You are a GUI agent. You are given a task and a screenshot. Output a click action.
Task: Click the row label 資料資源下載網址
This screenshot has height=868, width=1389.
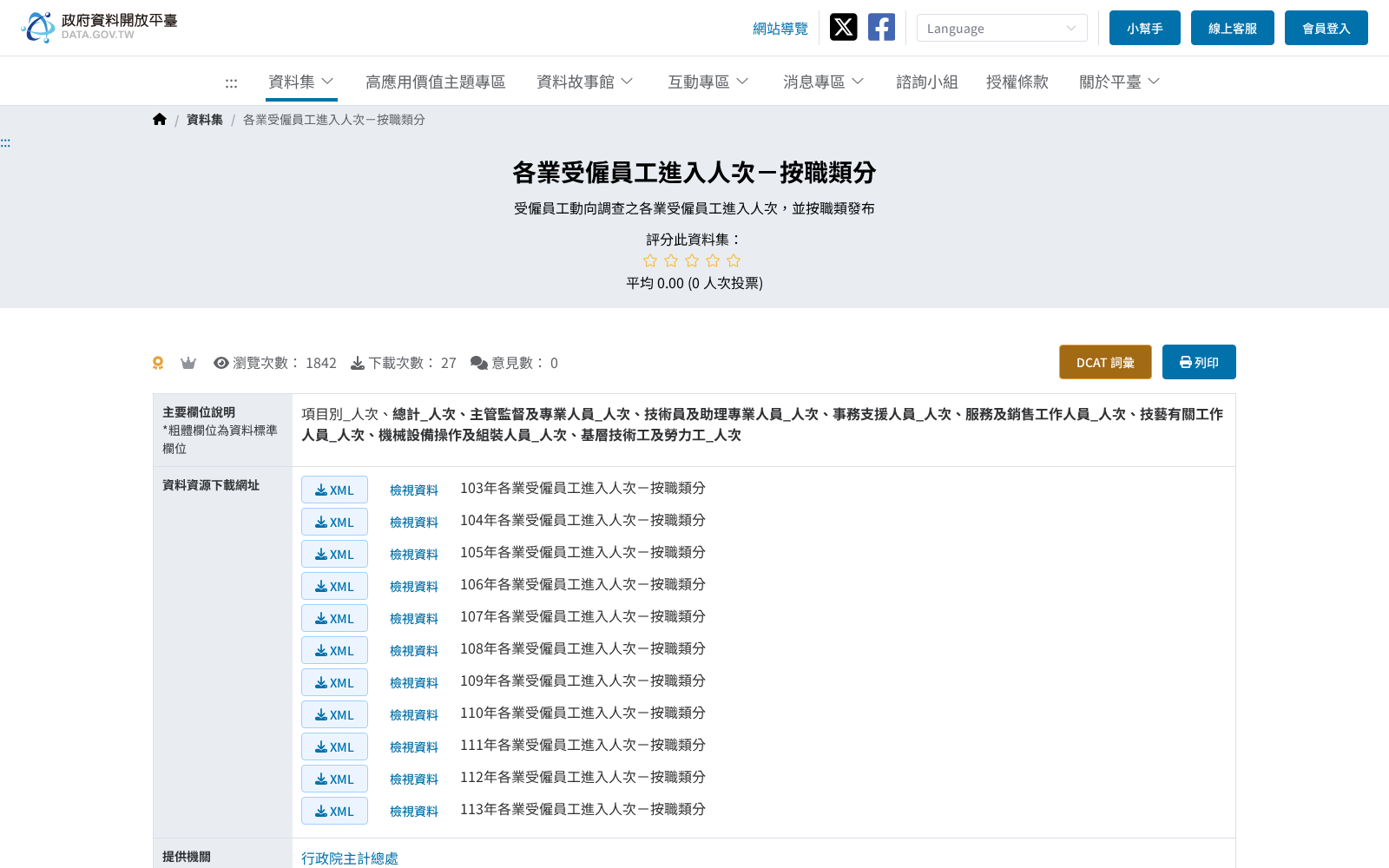pos(211,485)
